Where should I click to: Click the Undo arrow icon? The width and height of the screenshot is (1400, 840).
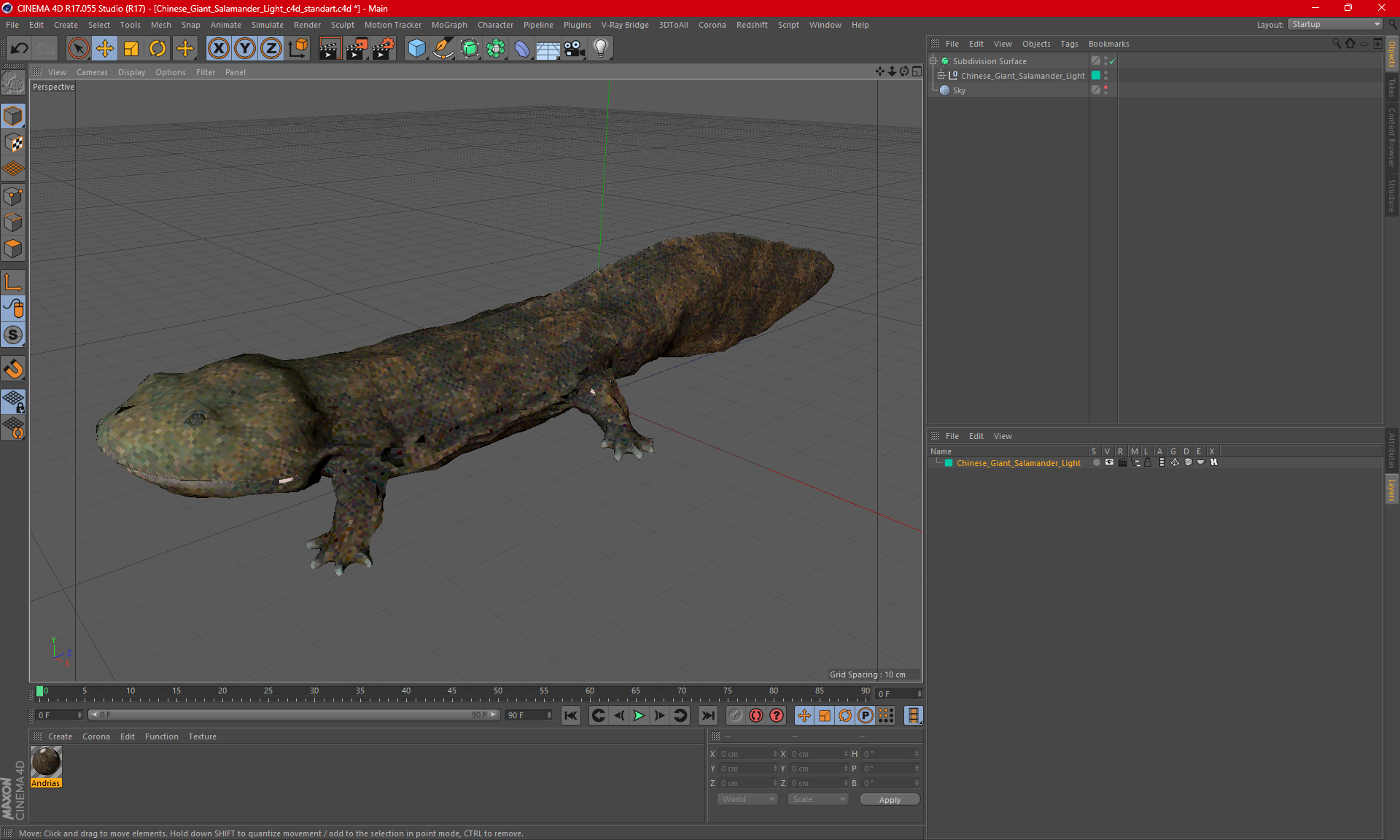[x=20, y=49]
